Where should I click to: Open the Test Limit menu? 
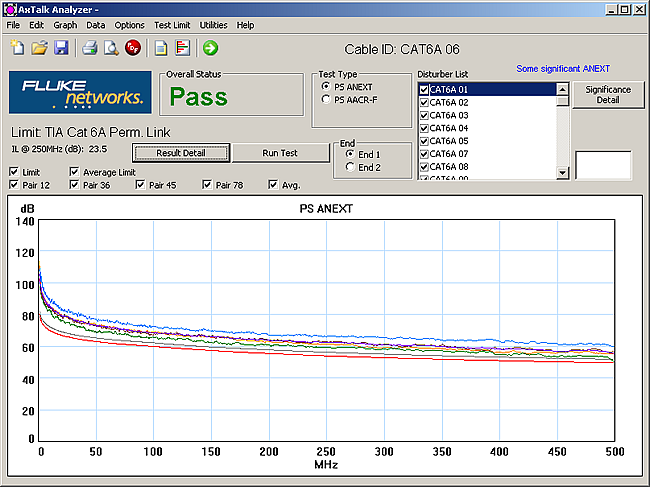tap(172, 25)
